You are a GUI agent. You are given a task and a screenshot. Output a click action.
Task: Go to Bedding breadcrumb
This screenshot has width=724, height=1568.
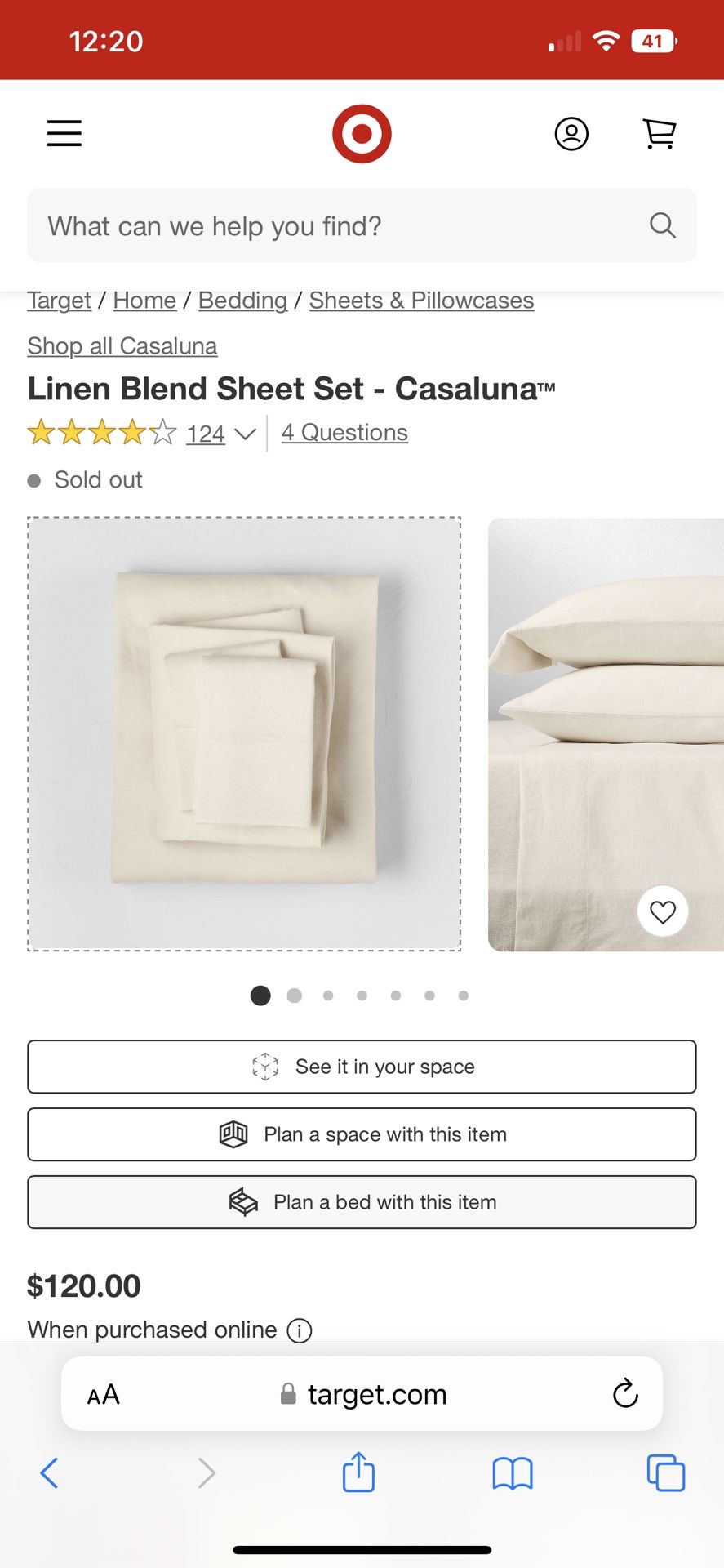pyautogui.click(x=242, y=301)
